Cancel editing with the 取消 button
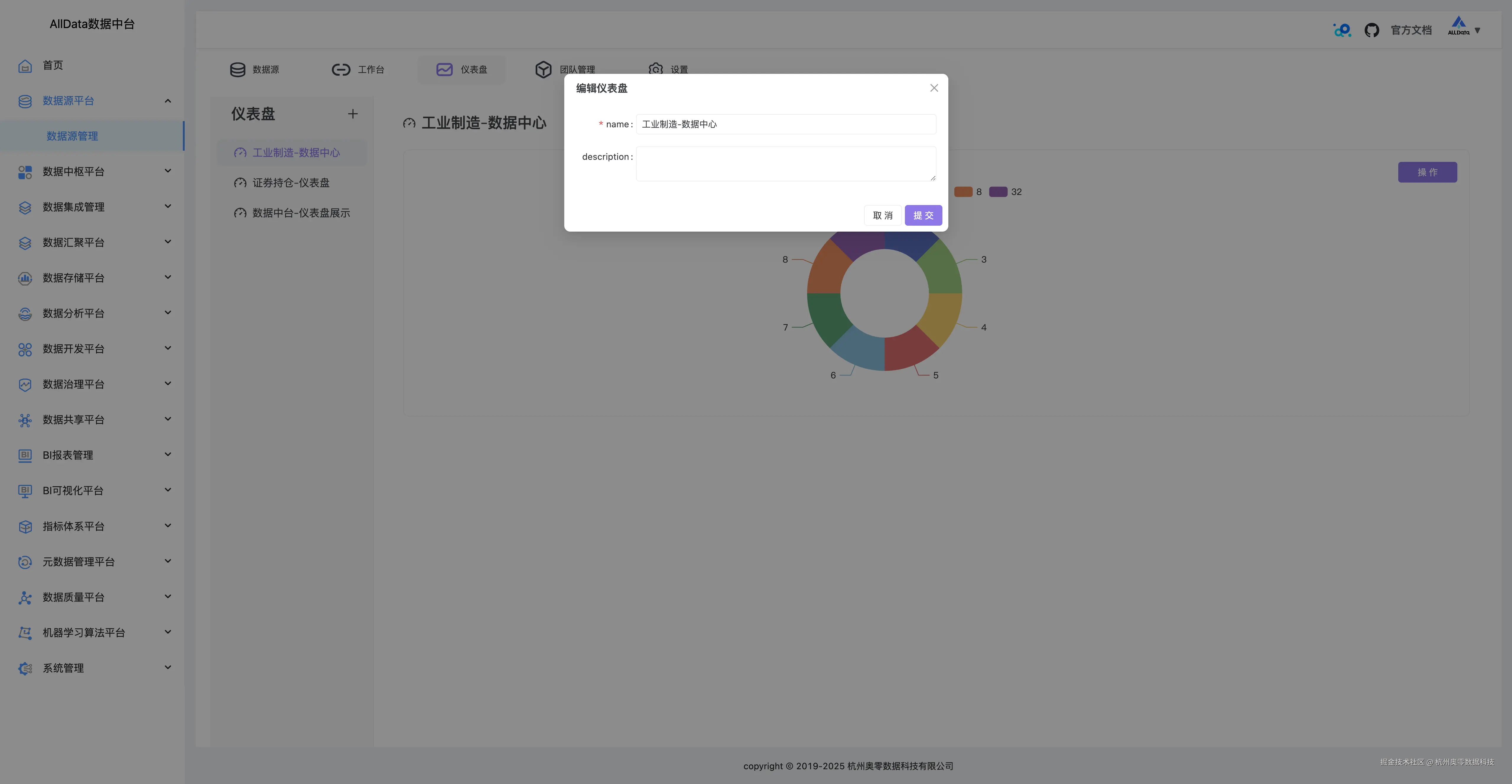Image resolution: width=1512 pixels, height=784 pixels. [x=883, y=215]
